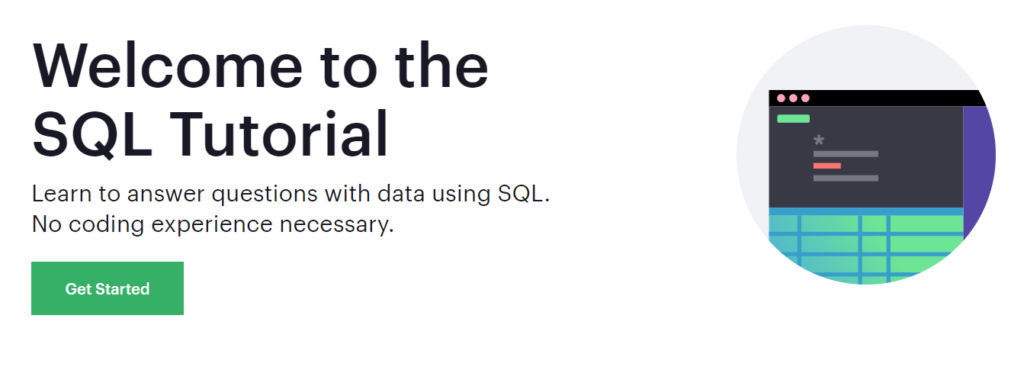Click the middle pink dot in illustration title bar

(793, 98)
